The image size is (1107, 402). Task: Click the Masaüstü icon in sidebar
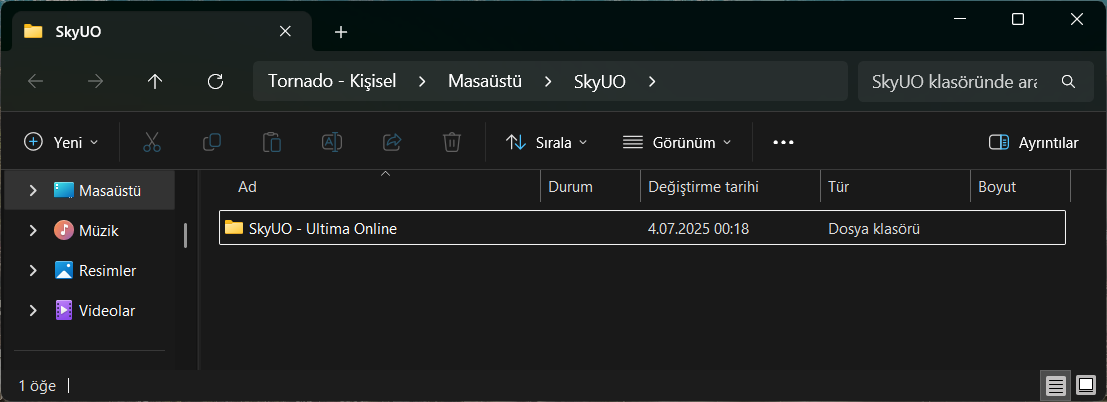click(x=64, y=190)
